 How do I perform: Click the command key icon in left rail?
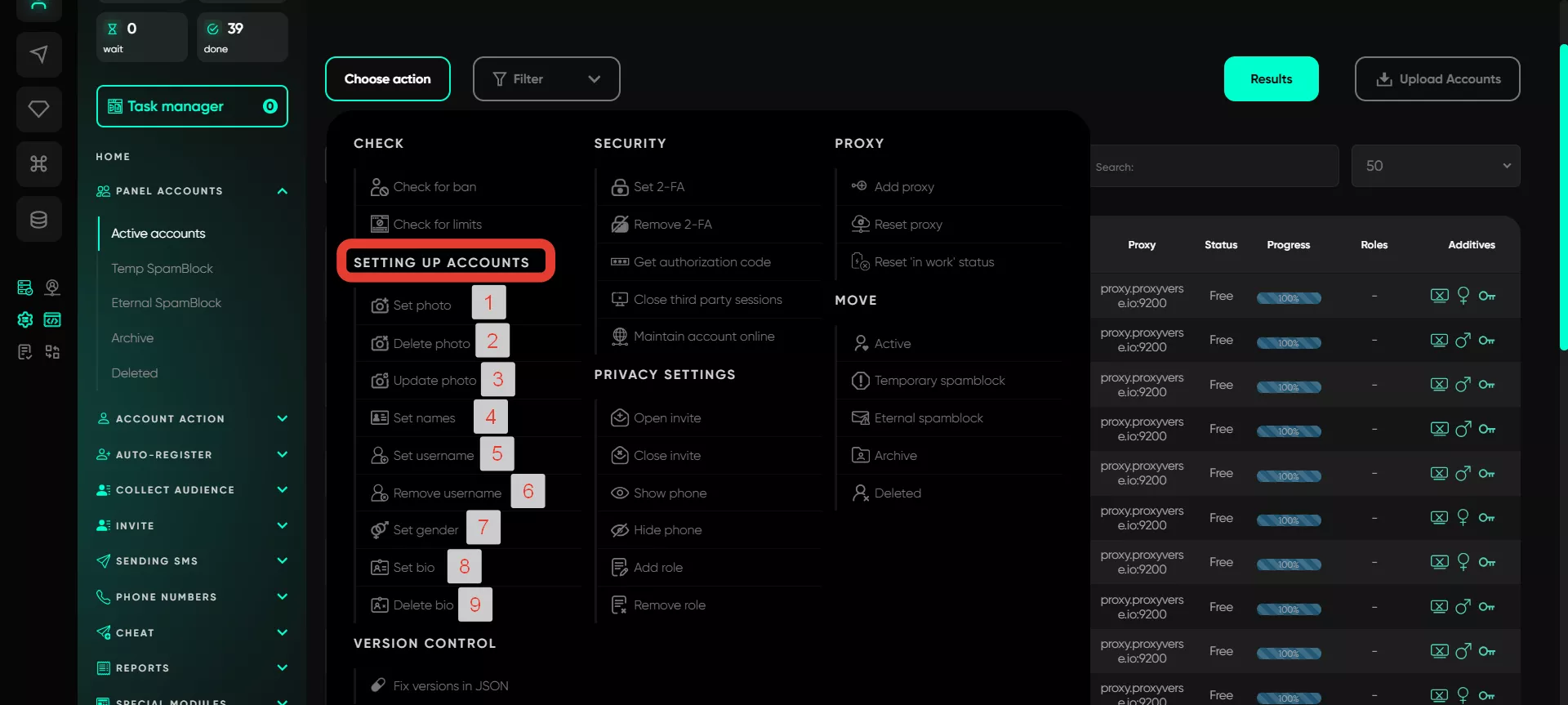[x=38, y=163]
